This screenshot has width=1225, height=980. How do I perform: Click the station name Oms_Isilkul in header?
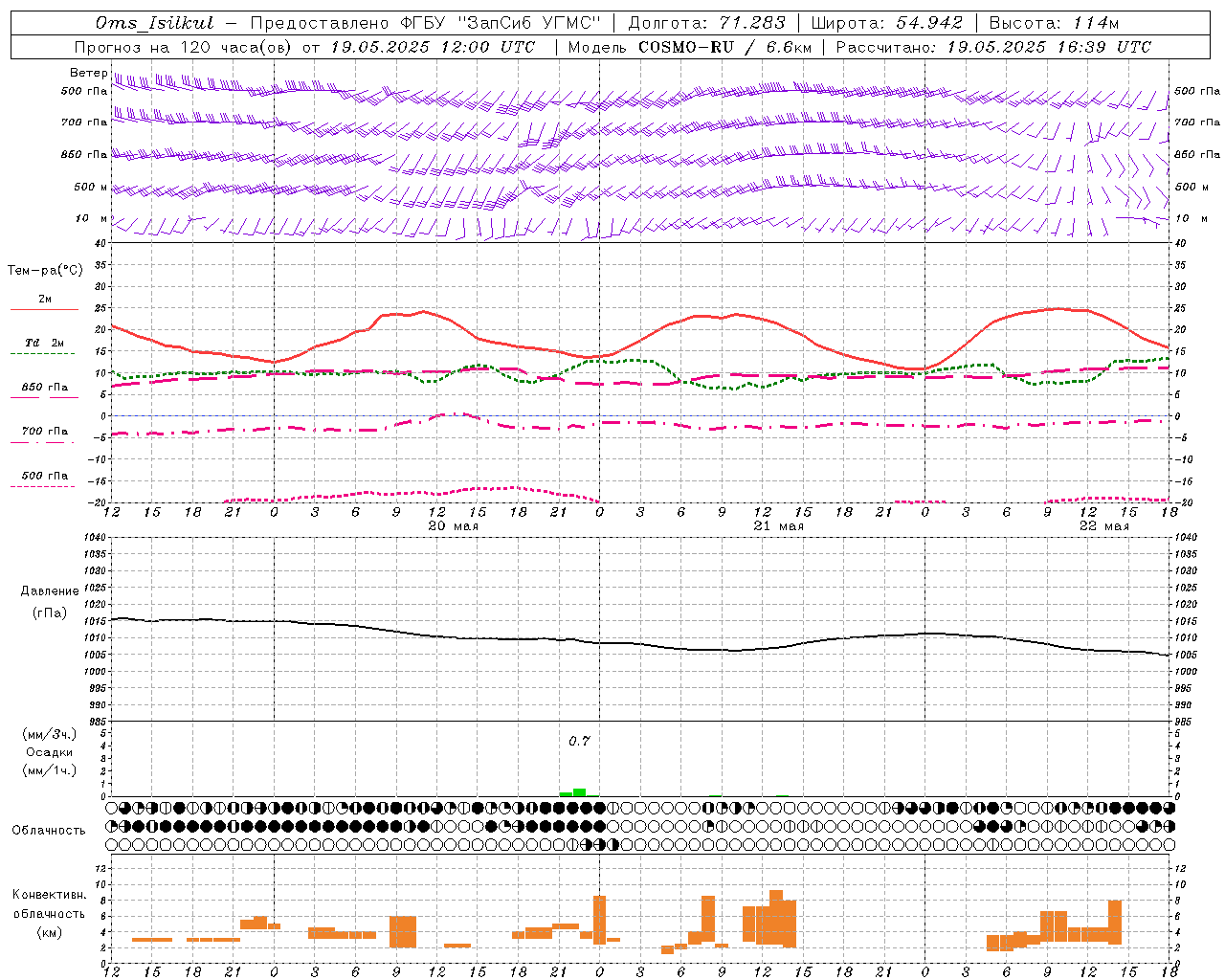pyautogui.click(x=154, y=23)
